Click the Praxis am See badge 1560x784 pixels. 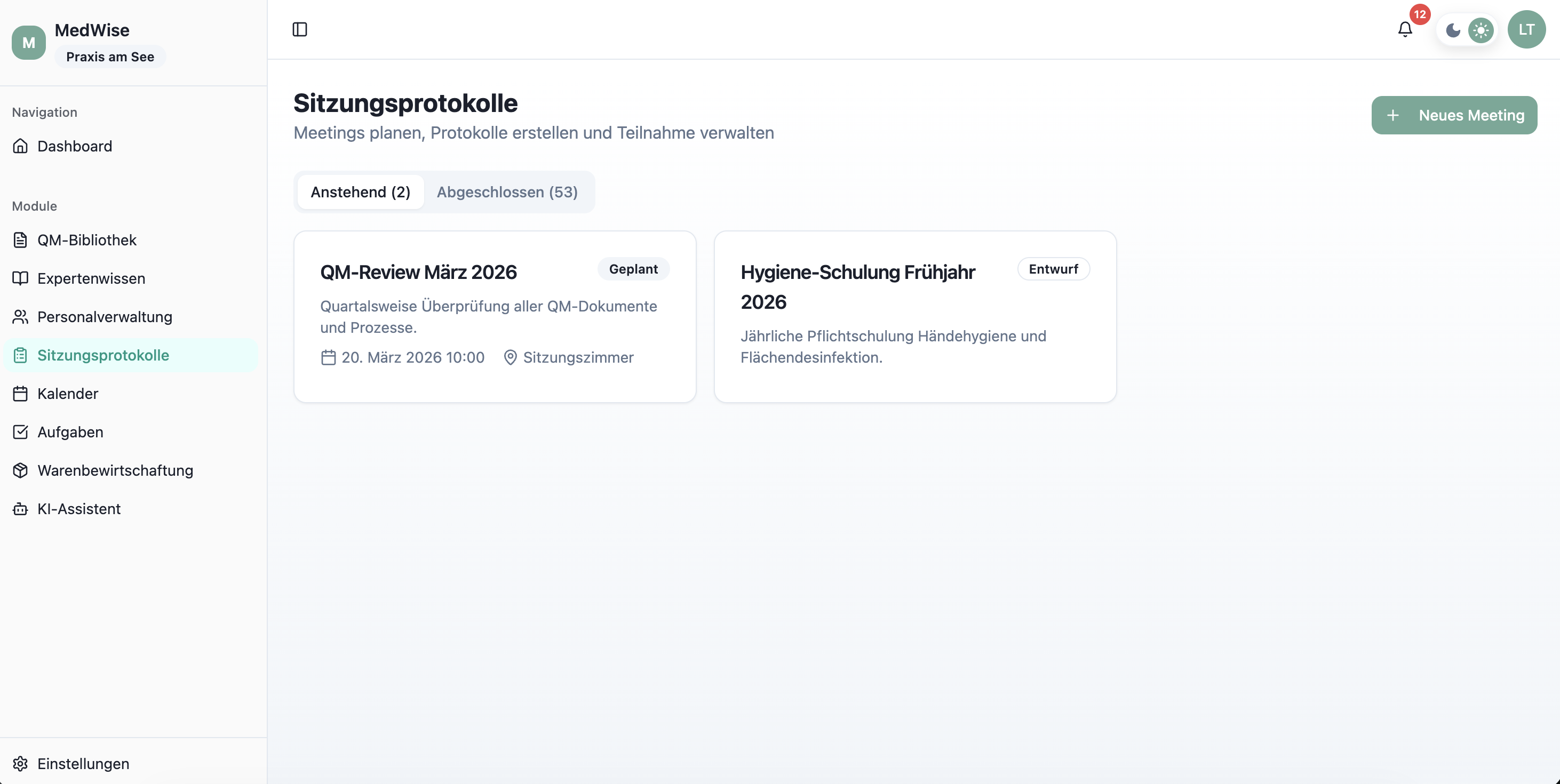pos(109,57)
